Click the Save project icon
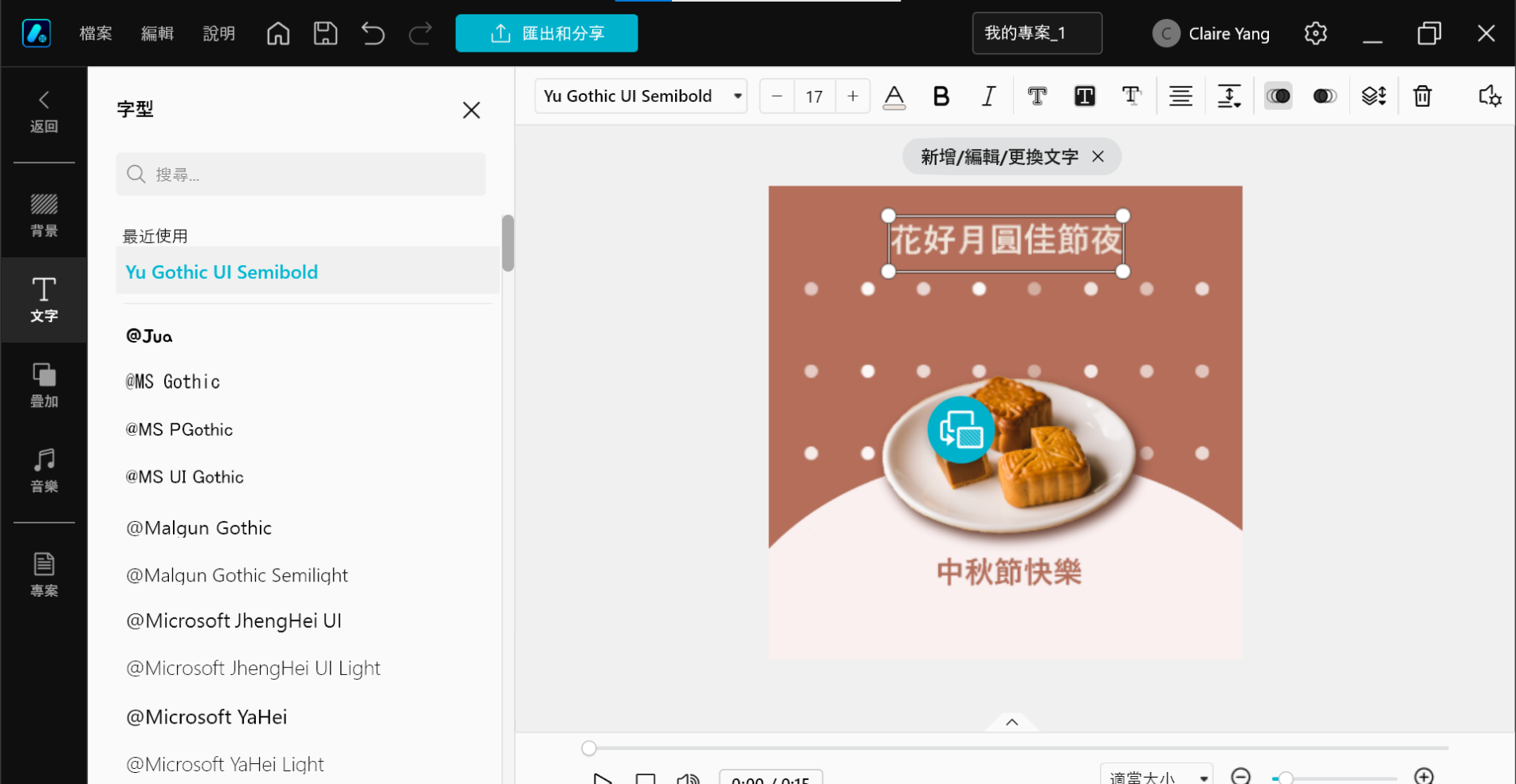 325,33
